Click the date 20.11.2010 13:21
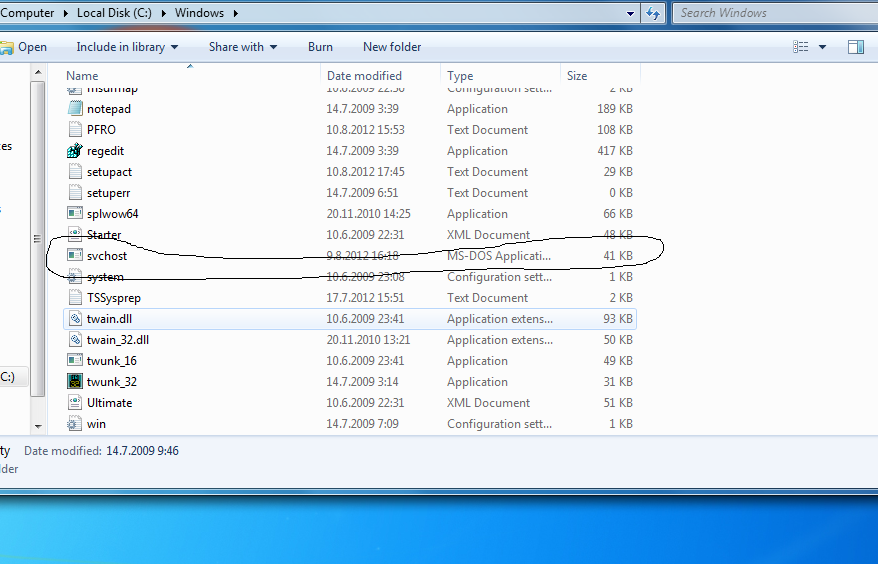878x564 pixels. click(x=368, y=339)
